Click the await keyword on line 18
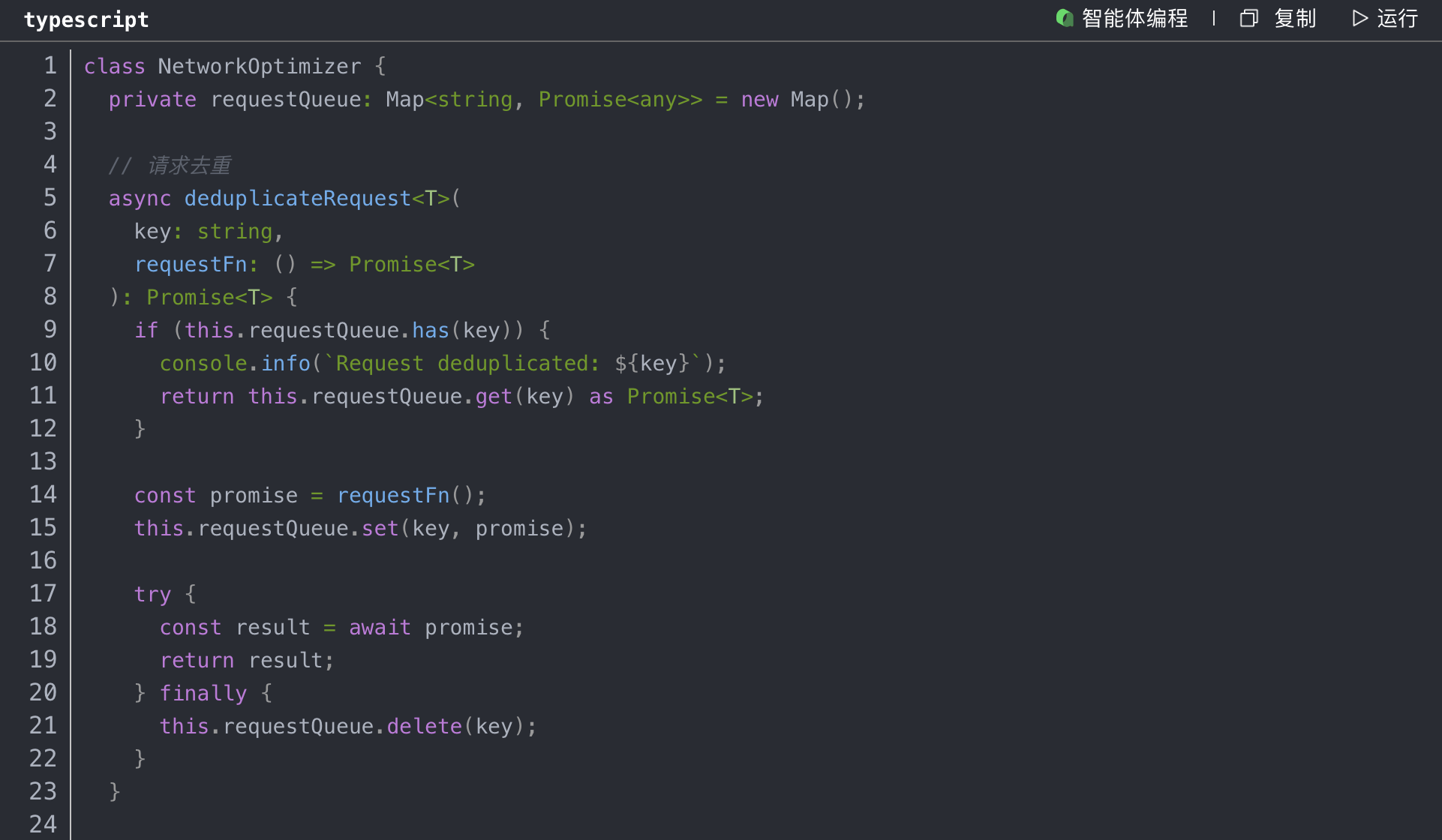Screen dimensions: 1442x840 [380, 628]
